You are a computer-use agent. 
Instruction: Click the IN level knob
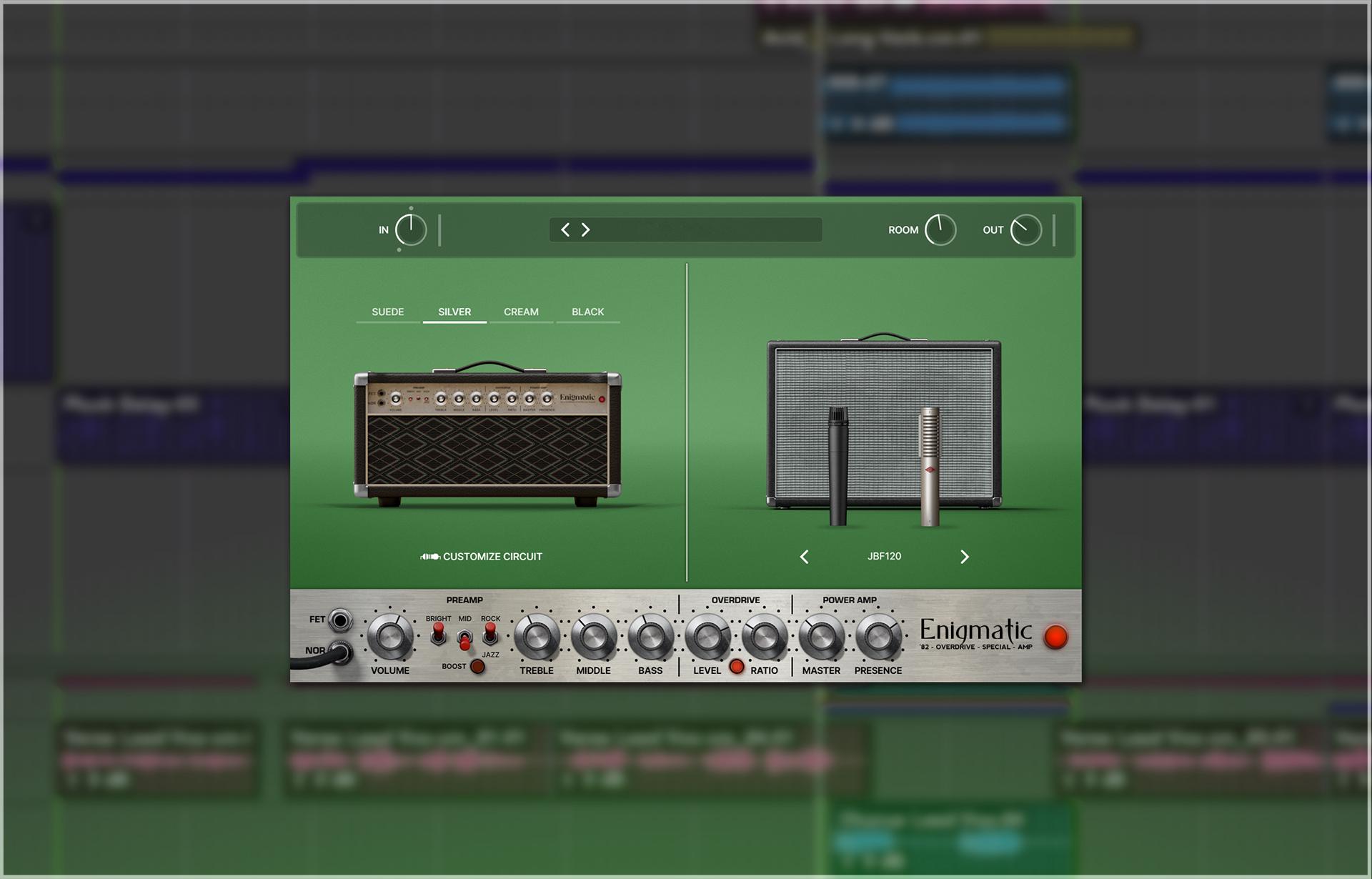pos(411,230)
